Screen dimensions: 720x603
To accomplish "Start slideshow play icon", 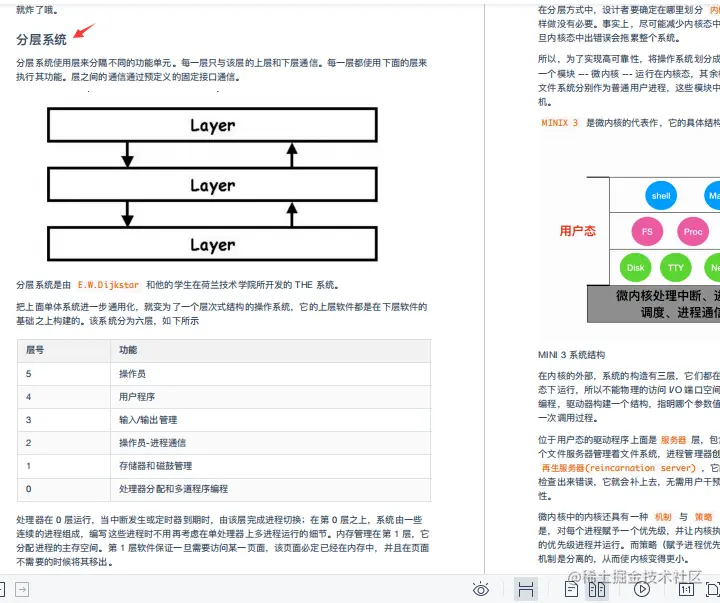I will pos(641,589).
